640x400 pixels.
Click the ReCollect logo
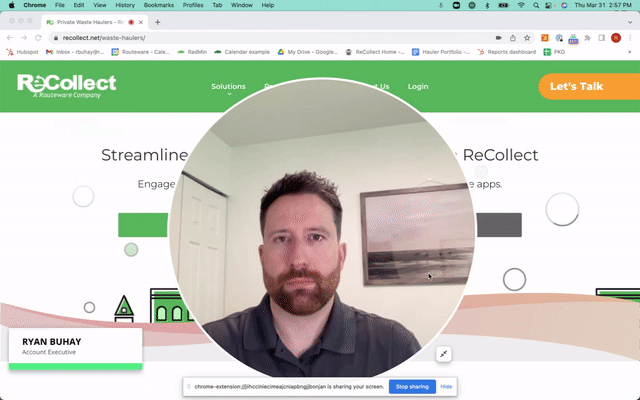67,86
